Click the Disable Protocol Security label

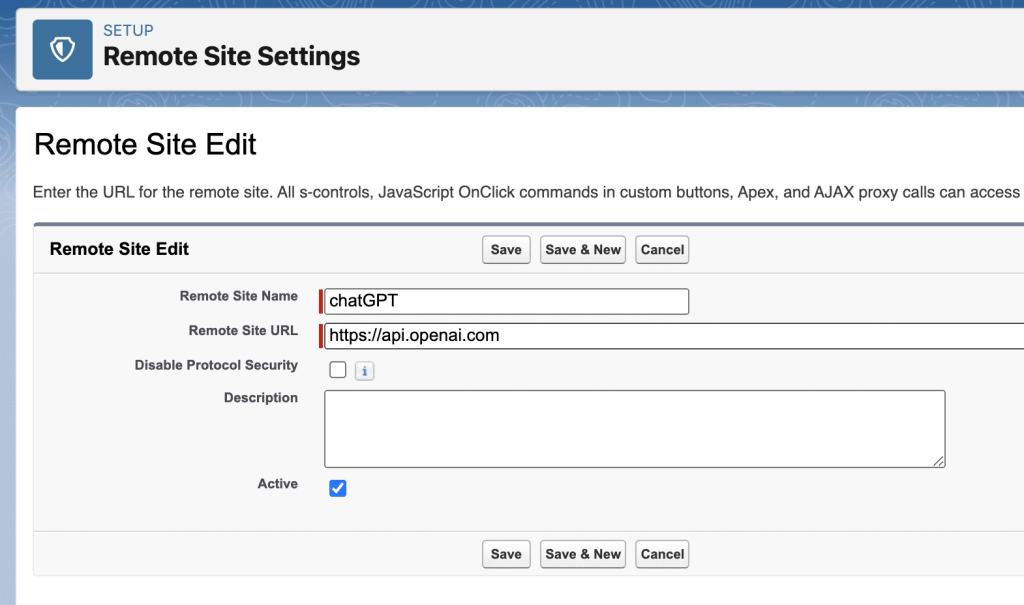click(216, 366)
